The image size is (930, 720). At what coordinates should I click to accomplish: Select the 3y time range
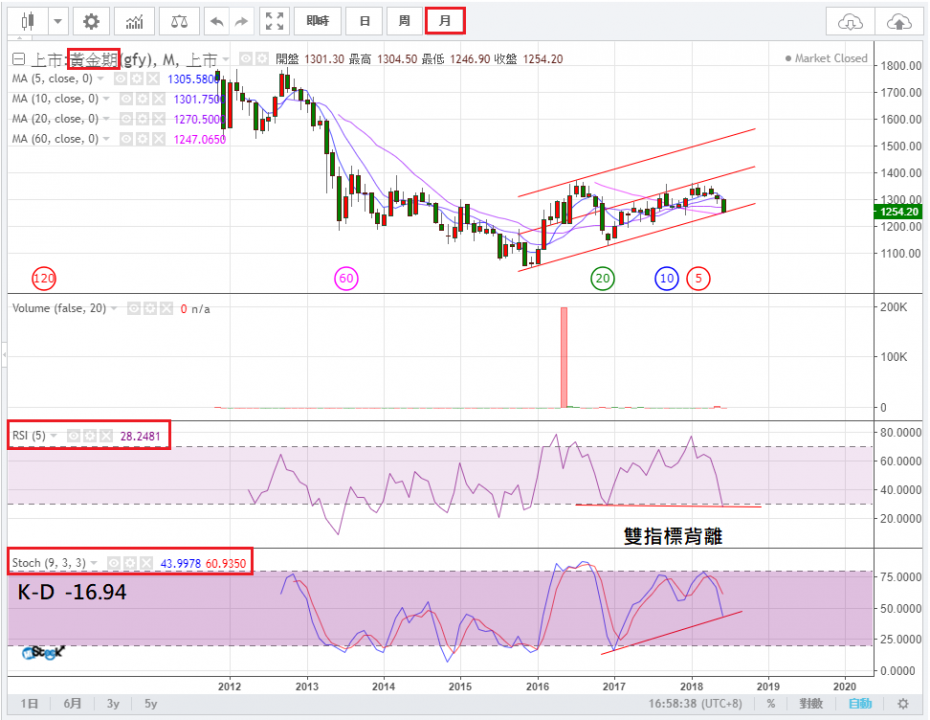pyautogui.click(x=113, y=704)
